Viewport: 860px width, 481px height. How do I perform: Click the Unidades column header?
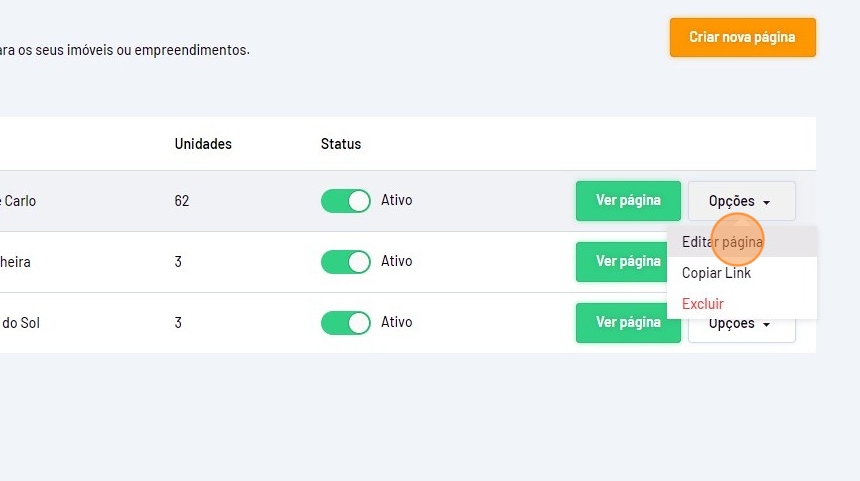coord(203,144)
